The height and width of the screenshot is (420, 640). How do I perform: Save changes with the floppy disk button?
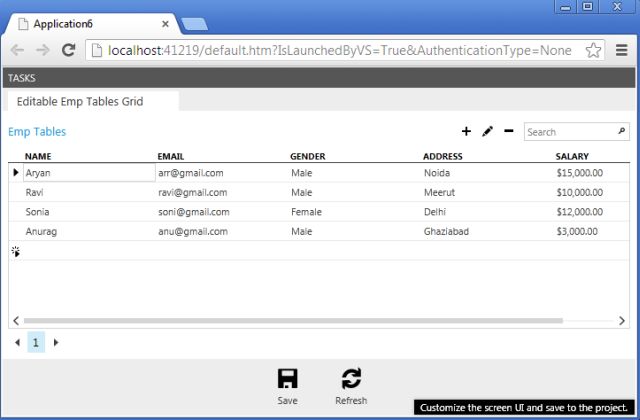[x=287, y=386]
